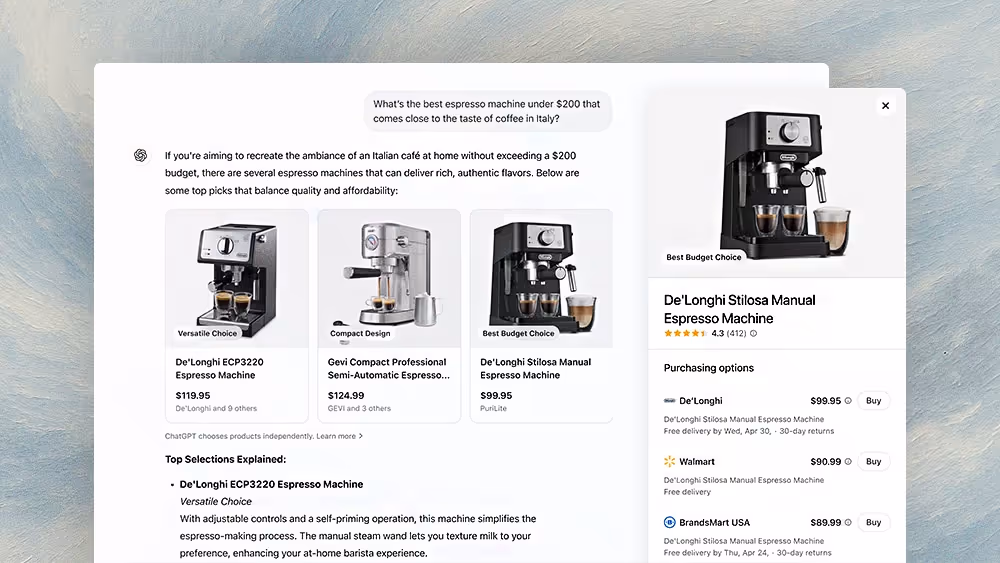Expand the Learn more chevron arrow
Screen dimensions: 1000x563
(x=361, y=436)
